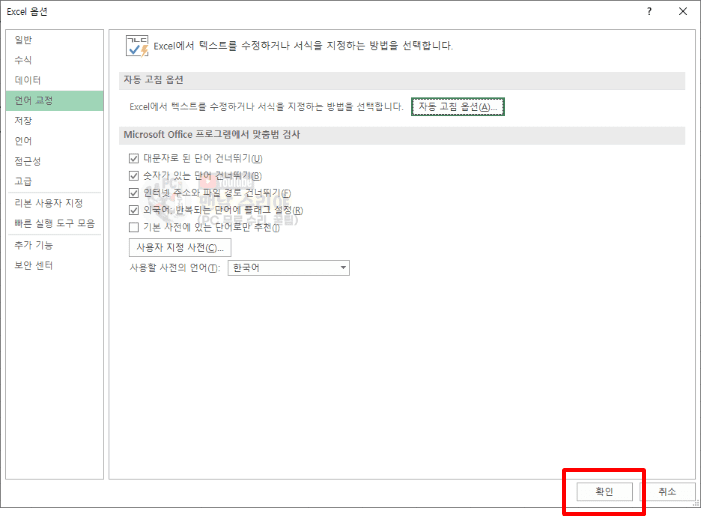
Task: Enable 기본 사전에 있는 단어로만 추천
Action: click(134, 227)
